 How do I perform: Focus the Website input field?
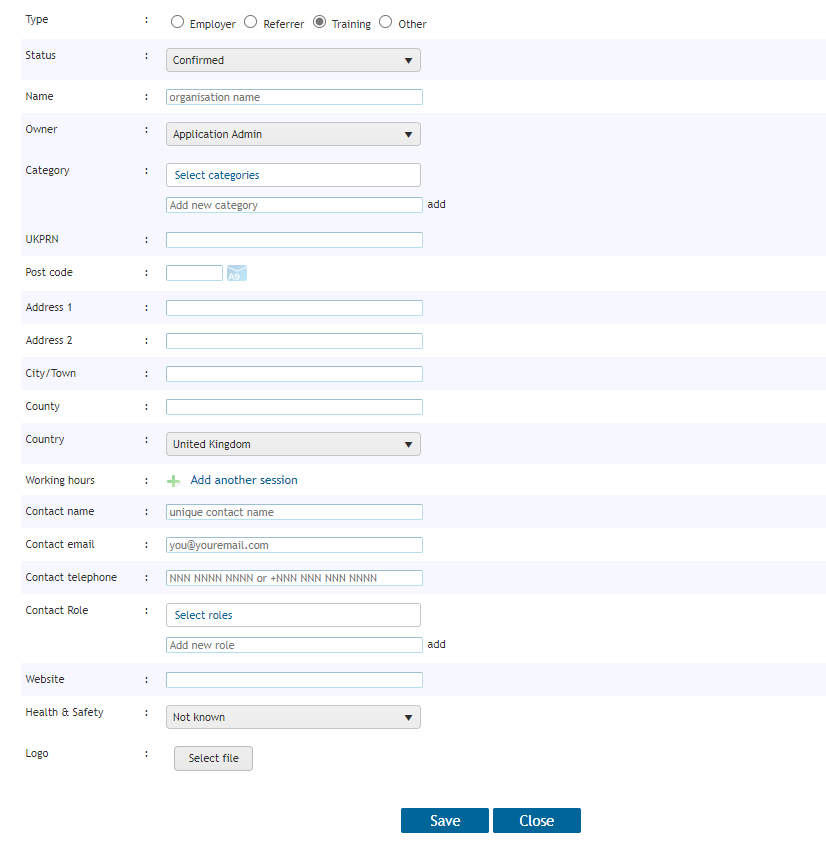[x=294, y=680]
